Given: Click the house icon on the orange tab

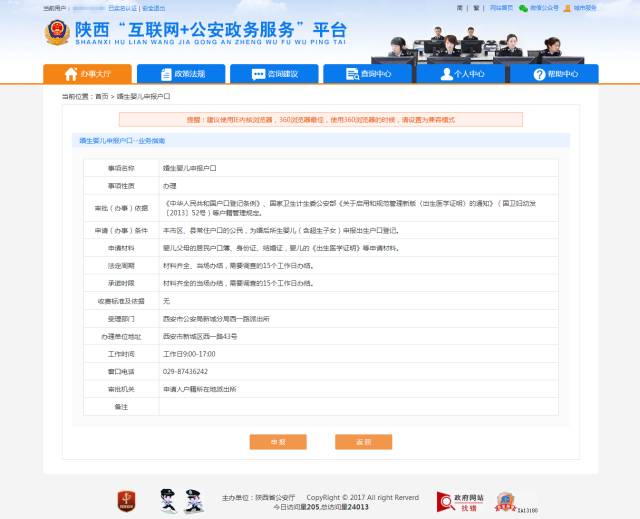Looking at the screenshot, I should pos(71,74).
